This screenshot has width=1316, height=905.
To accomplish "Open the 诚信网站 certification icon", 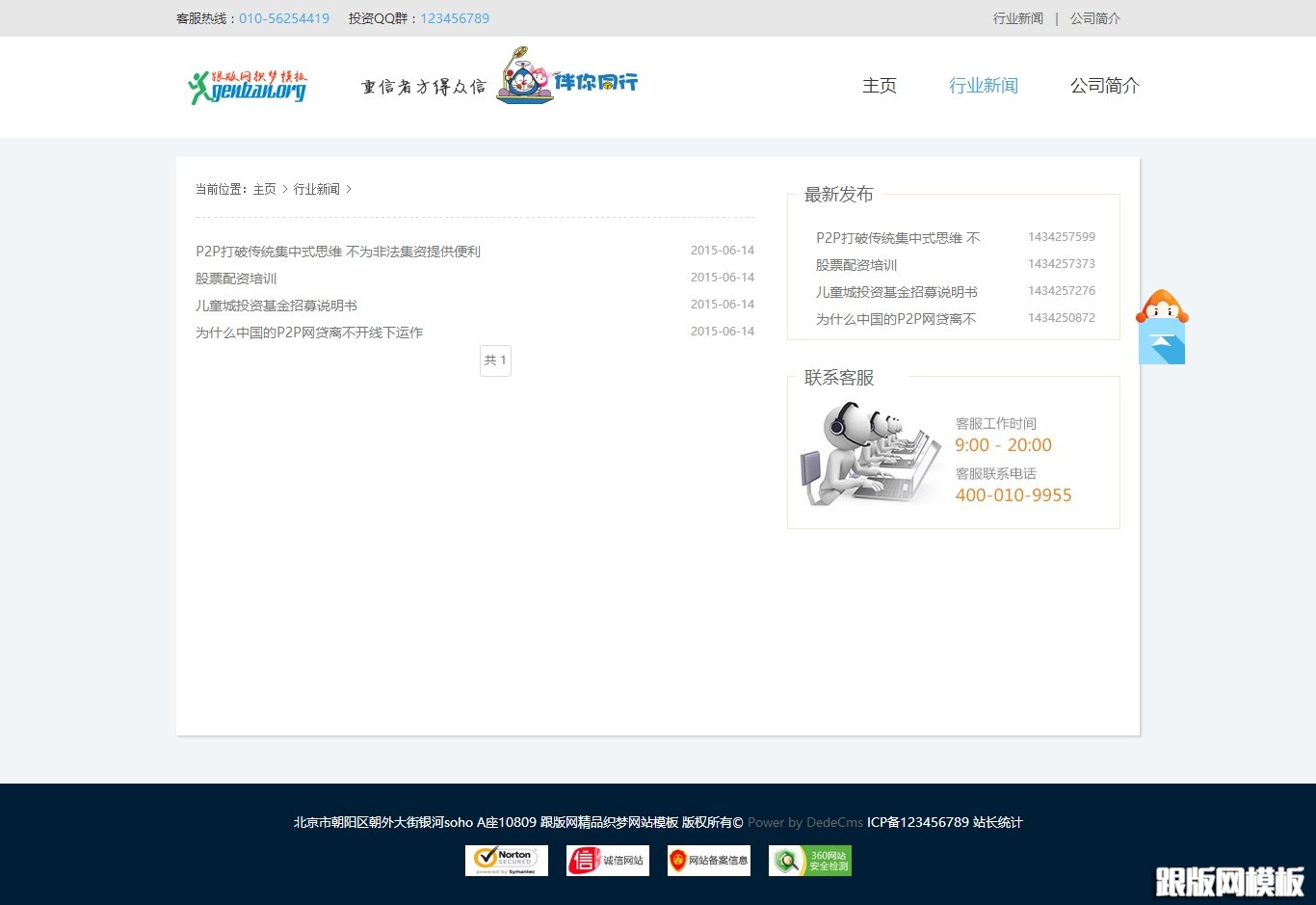I will tap(607, 860).
